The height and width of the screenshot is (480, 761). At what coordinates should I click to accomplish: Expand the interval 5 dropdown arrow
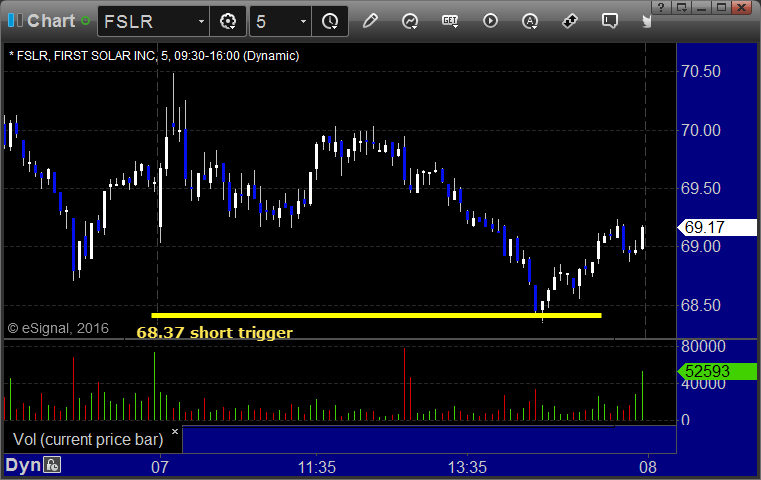coord(303,21)
